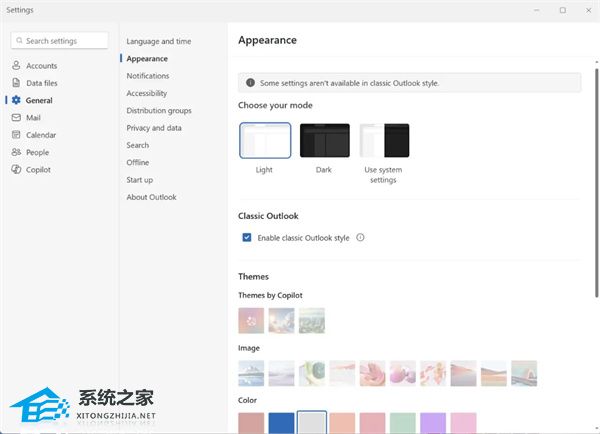Open Copilot settings icon

[x=16, y=169]
